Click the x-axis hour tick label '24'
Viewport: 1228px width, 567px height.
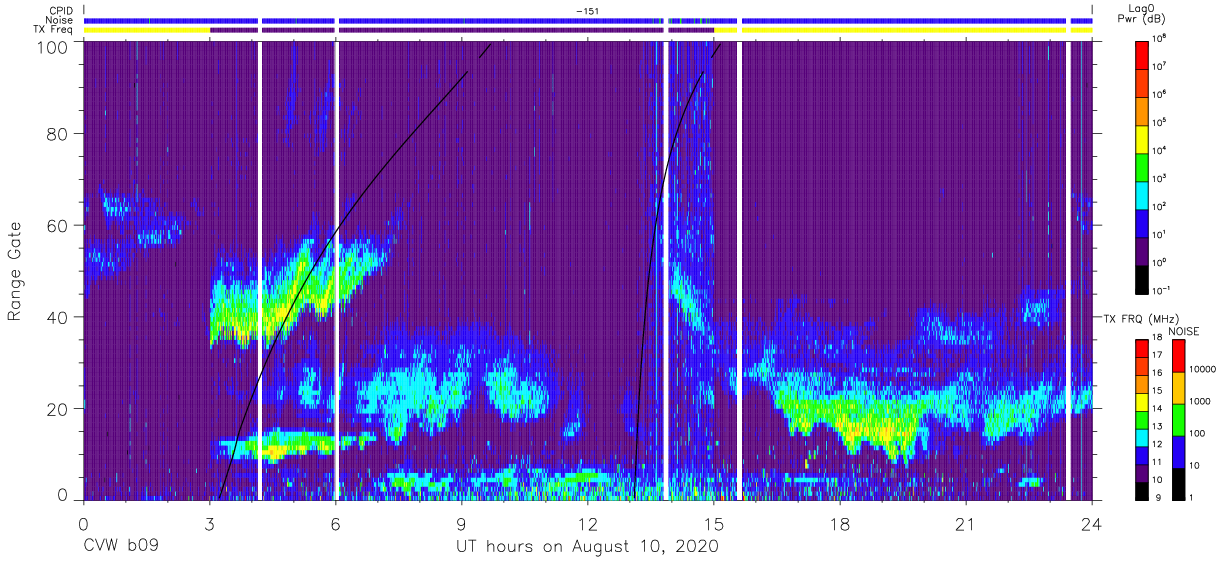coord(1091,524)
